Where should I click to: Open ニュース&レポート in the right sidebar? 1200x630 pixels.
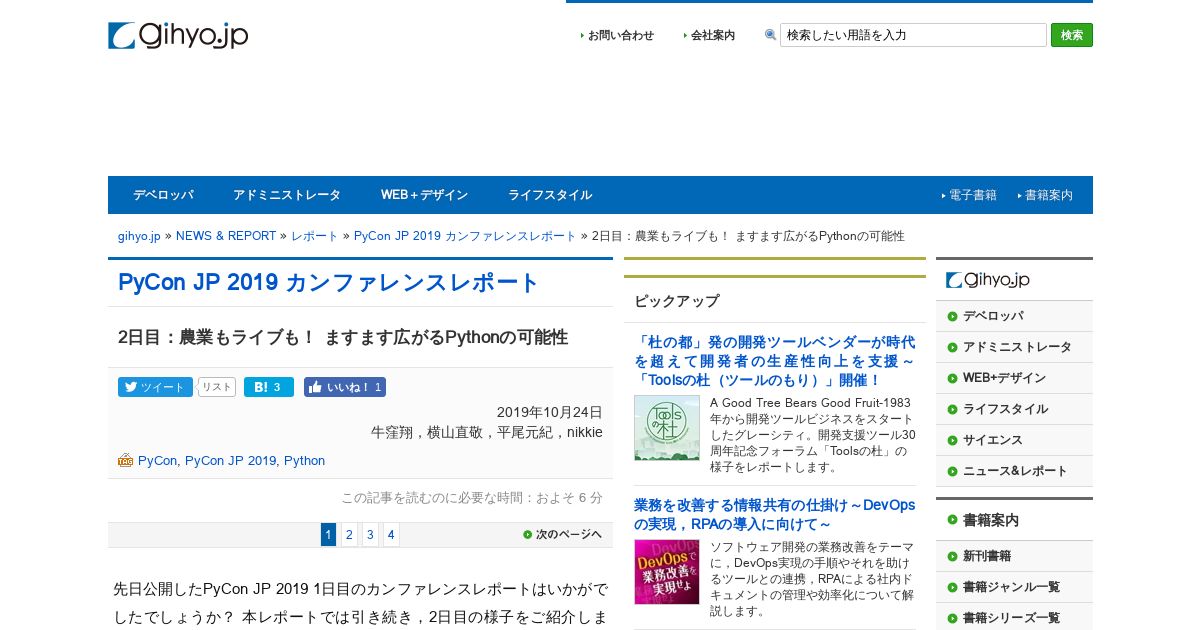(1015, 471)
